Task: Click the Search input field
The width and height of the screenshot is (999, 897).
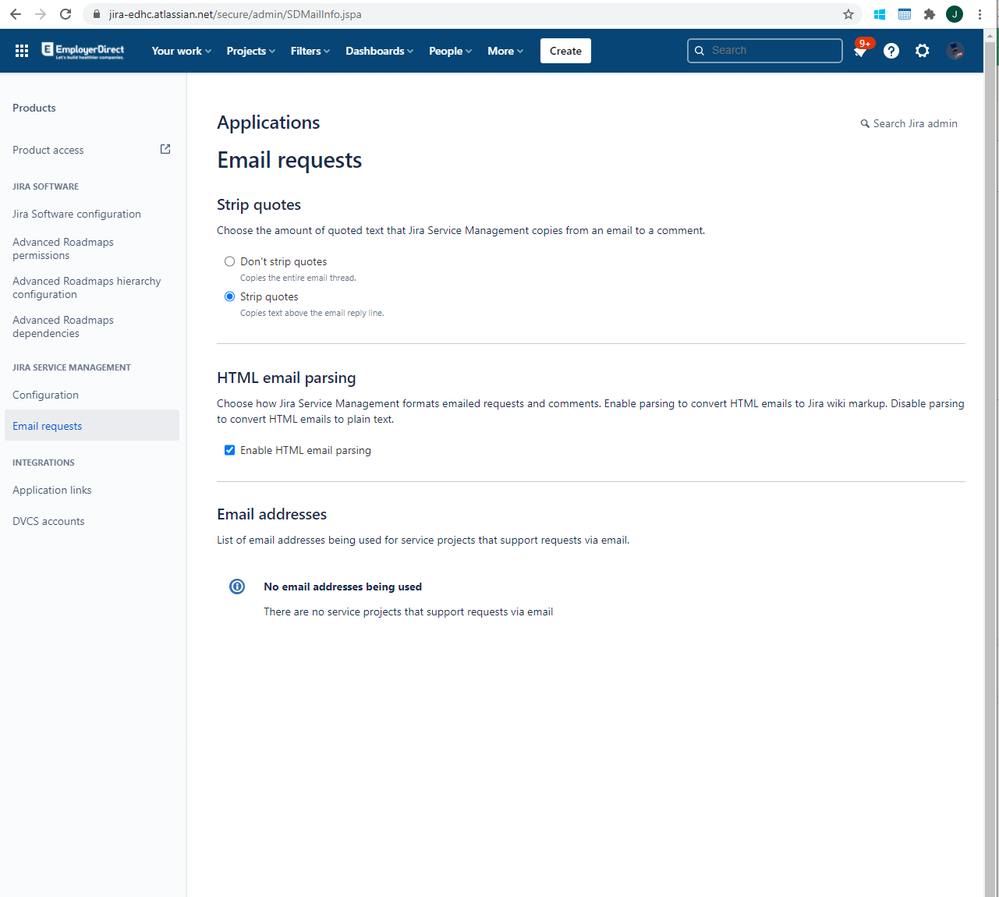Action: [765, 50]
